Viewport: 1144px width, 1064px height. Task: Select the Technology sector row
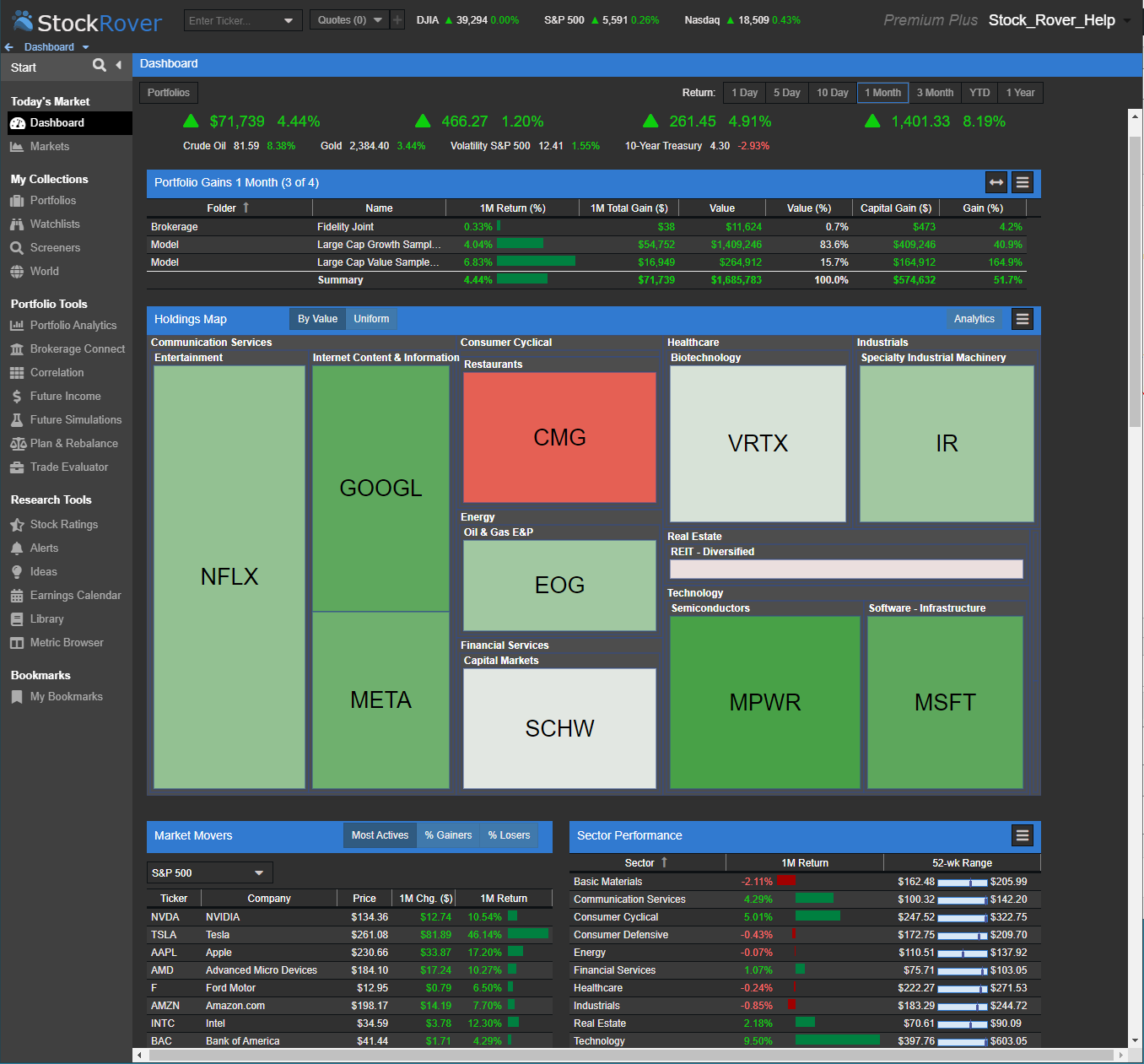[805, 1041]
